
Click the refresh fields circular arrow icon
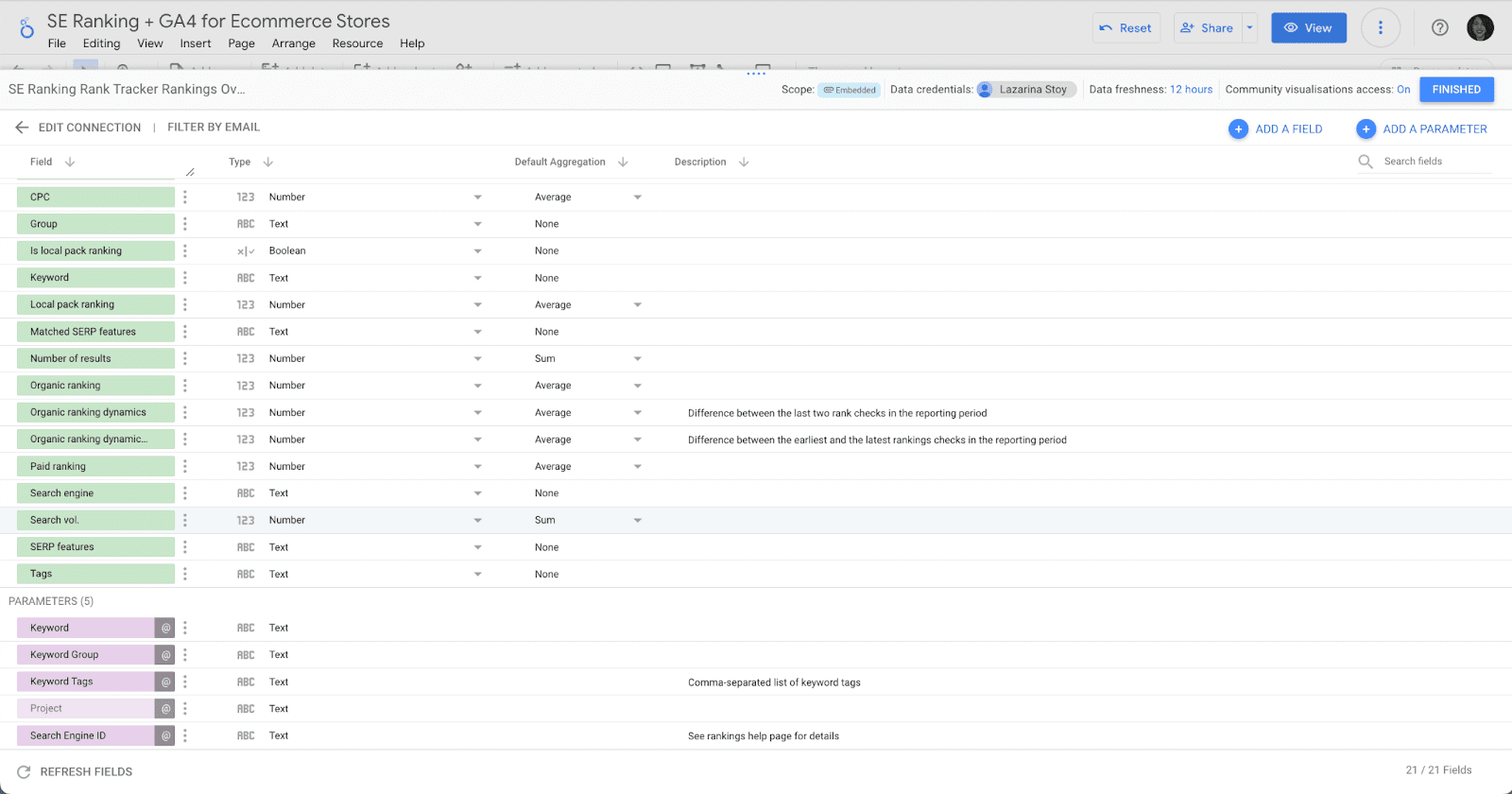(24, 772)
